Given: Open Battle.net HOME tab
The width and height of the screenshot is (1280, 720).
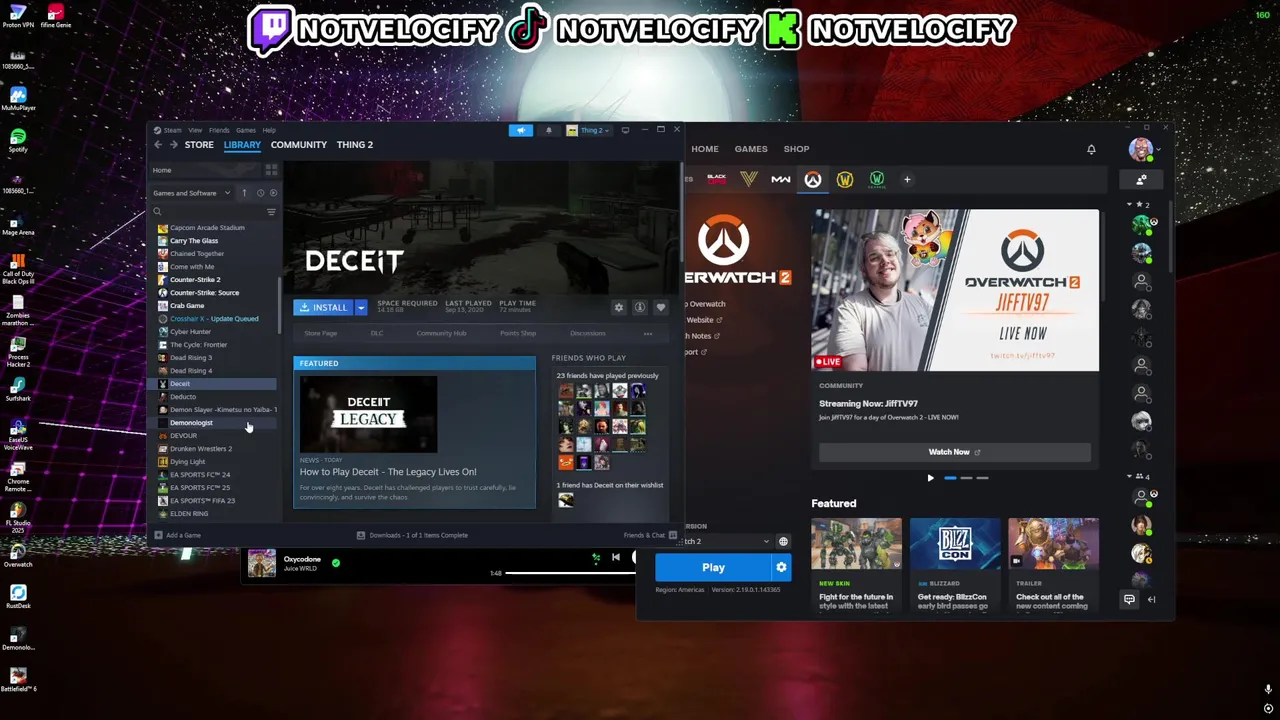Looking at the screenshot, I should click(705, 149).
